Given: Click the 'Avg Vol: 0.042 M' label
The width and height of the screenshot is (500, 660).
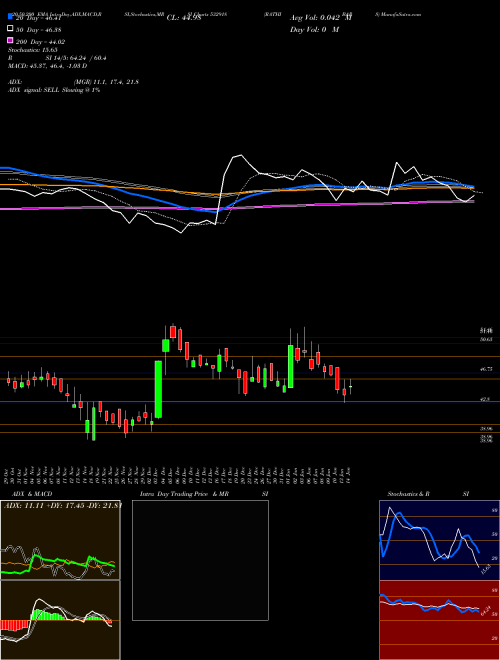Looking at the screenshot, I should click(x=321, y=18).
